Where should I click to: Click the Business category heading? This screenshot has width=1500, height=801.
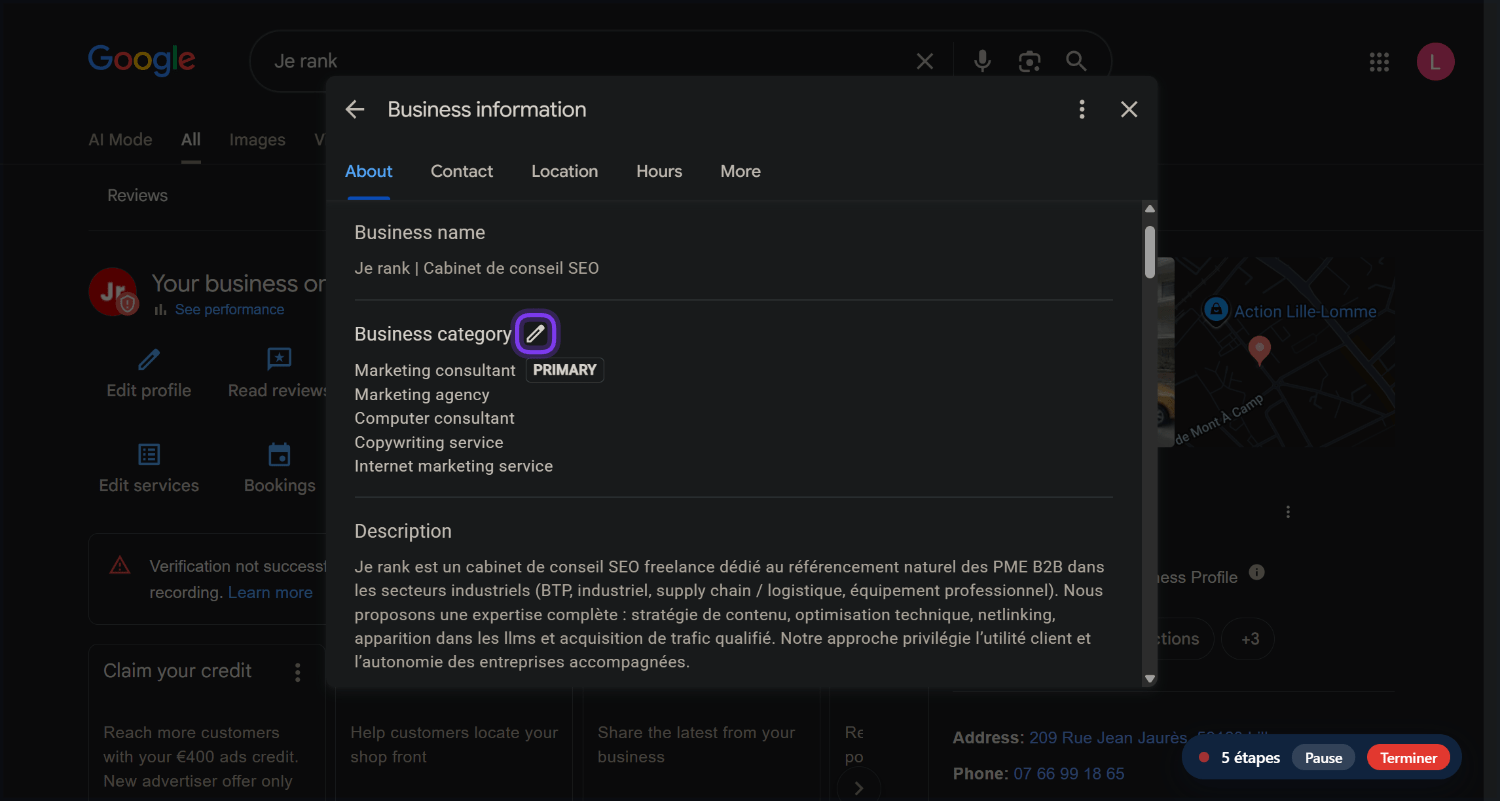pos(433,334)
